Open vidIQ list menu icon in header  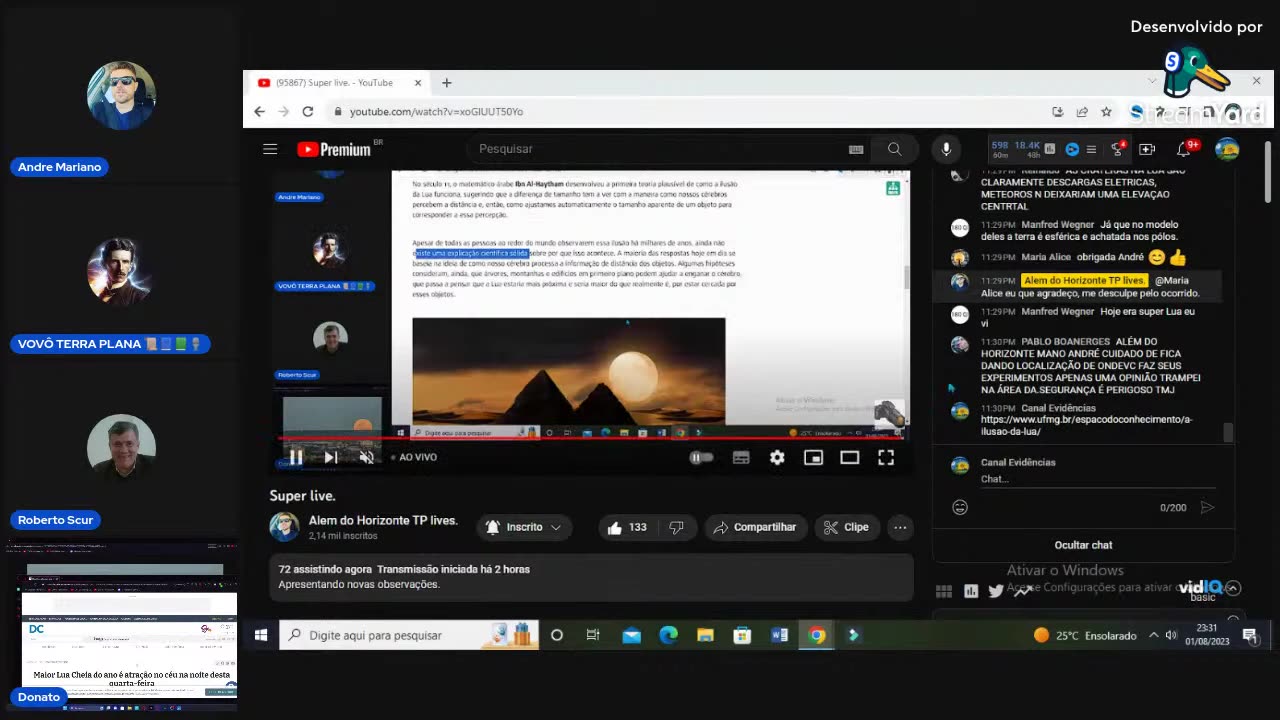pos(1091,149)
